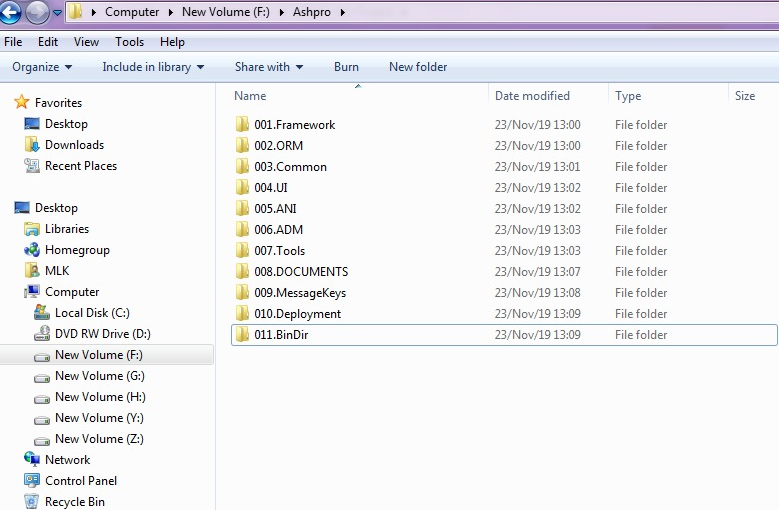Open the Share with dropdown
The height and width of the screenshot is (510, 779).
coord(269,67)
